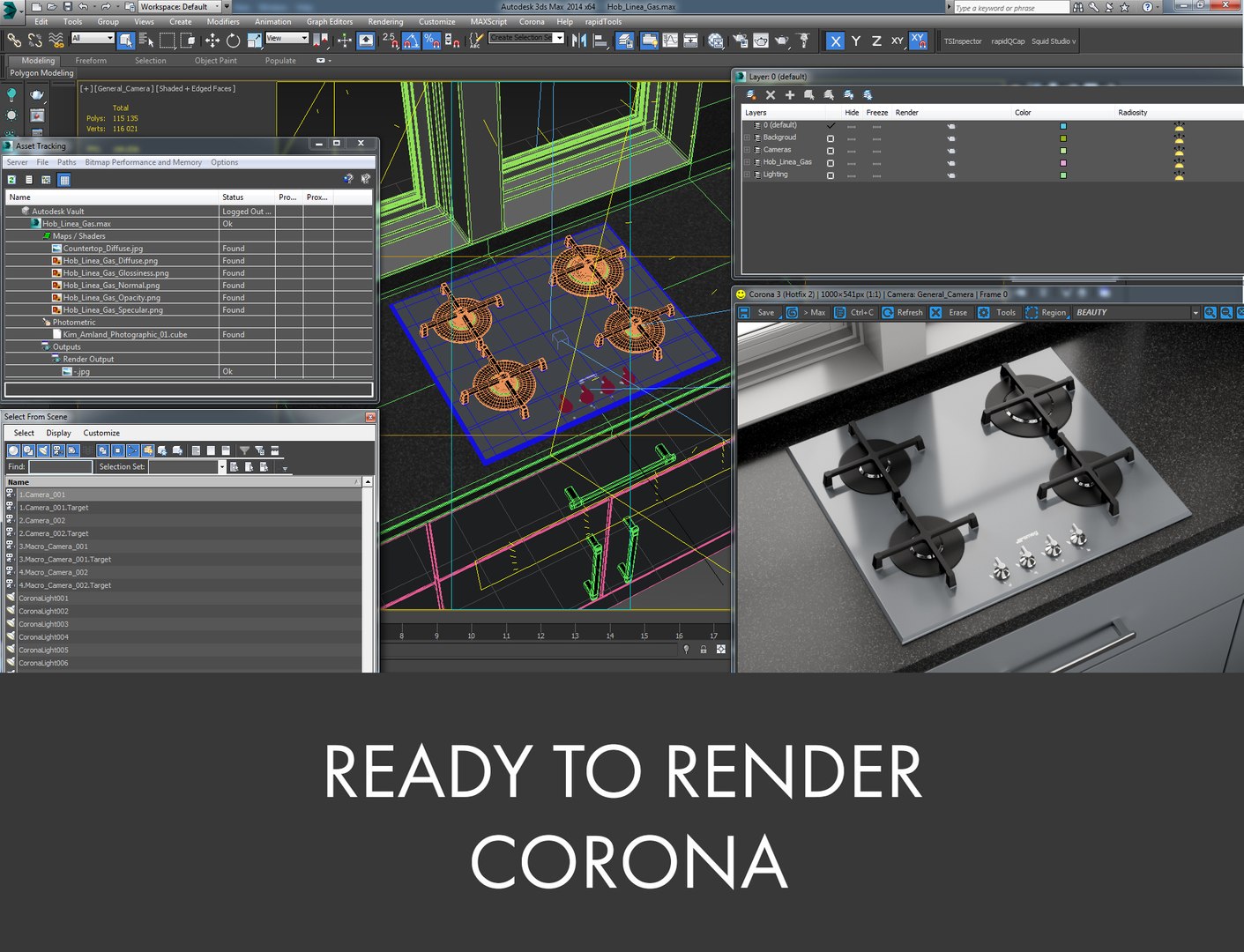The image size is (1244, 952).
Task: Open Render Setup teapot icon
Action: pos(740,40)
